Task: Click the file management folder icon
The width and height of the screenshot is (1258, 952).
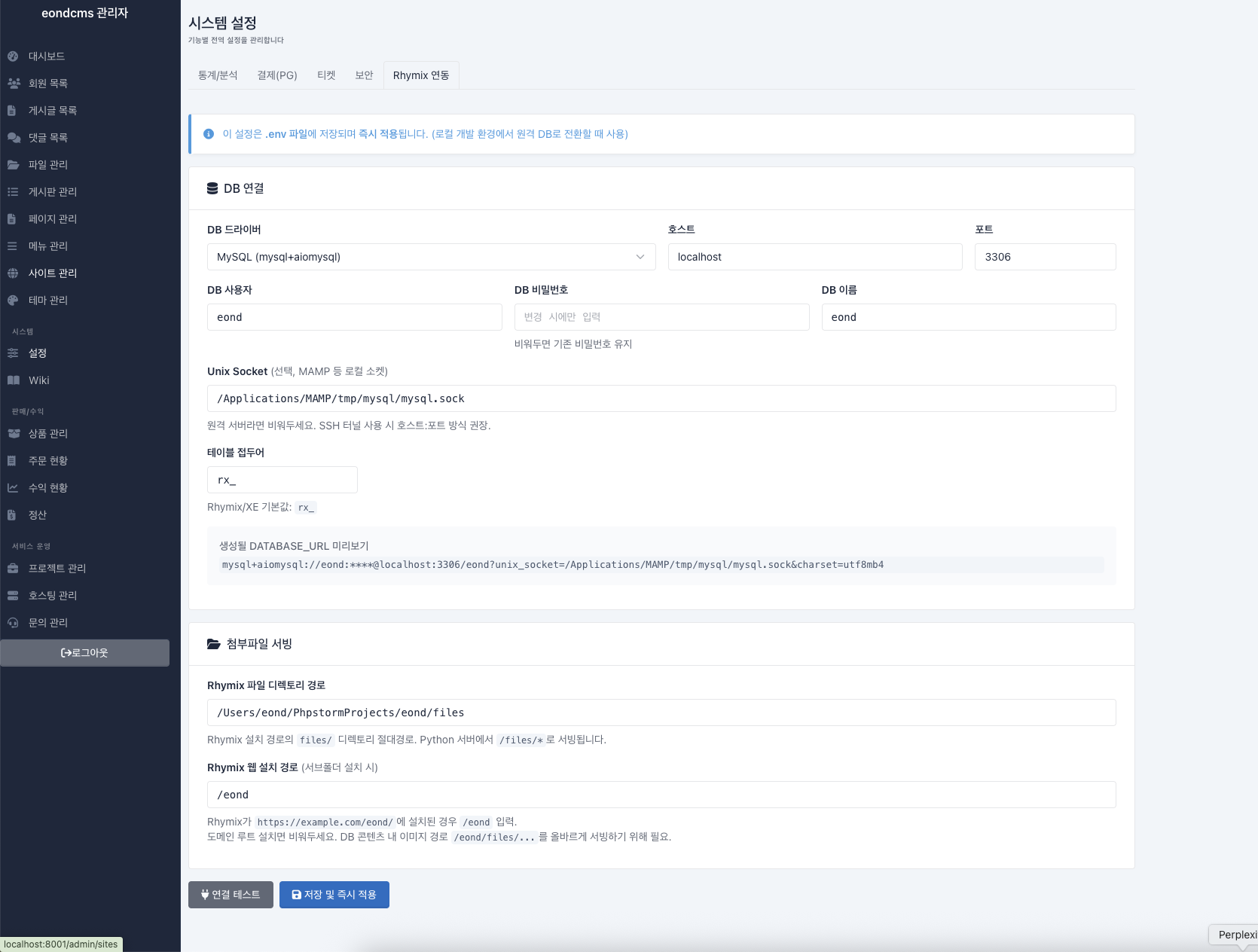Action: 13,165
